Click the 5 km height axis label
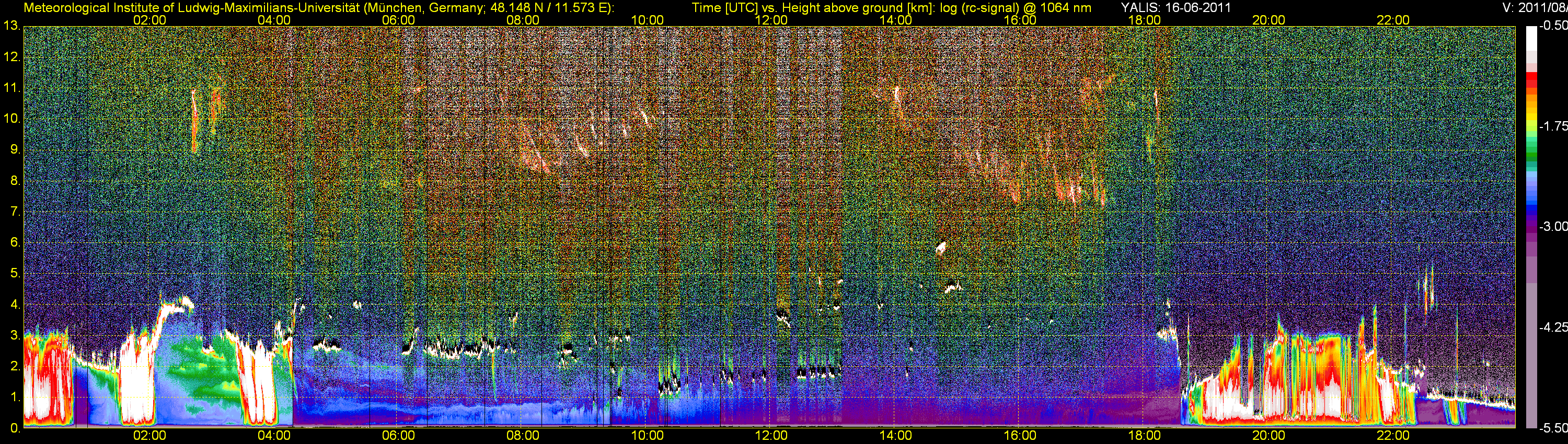The height and width of the screenshot is (444, 1568). 15,274
